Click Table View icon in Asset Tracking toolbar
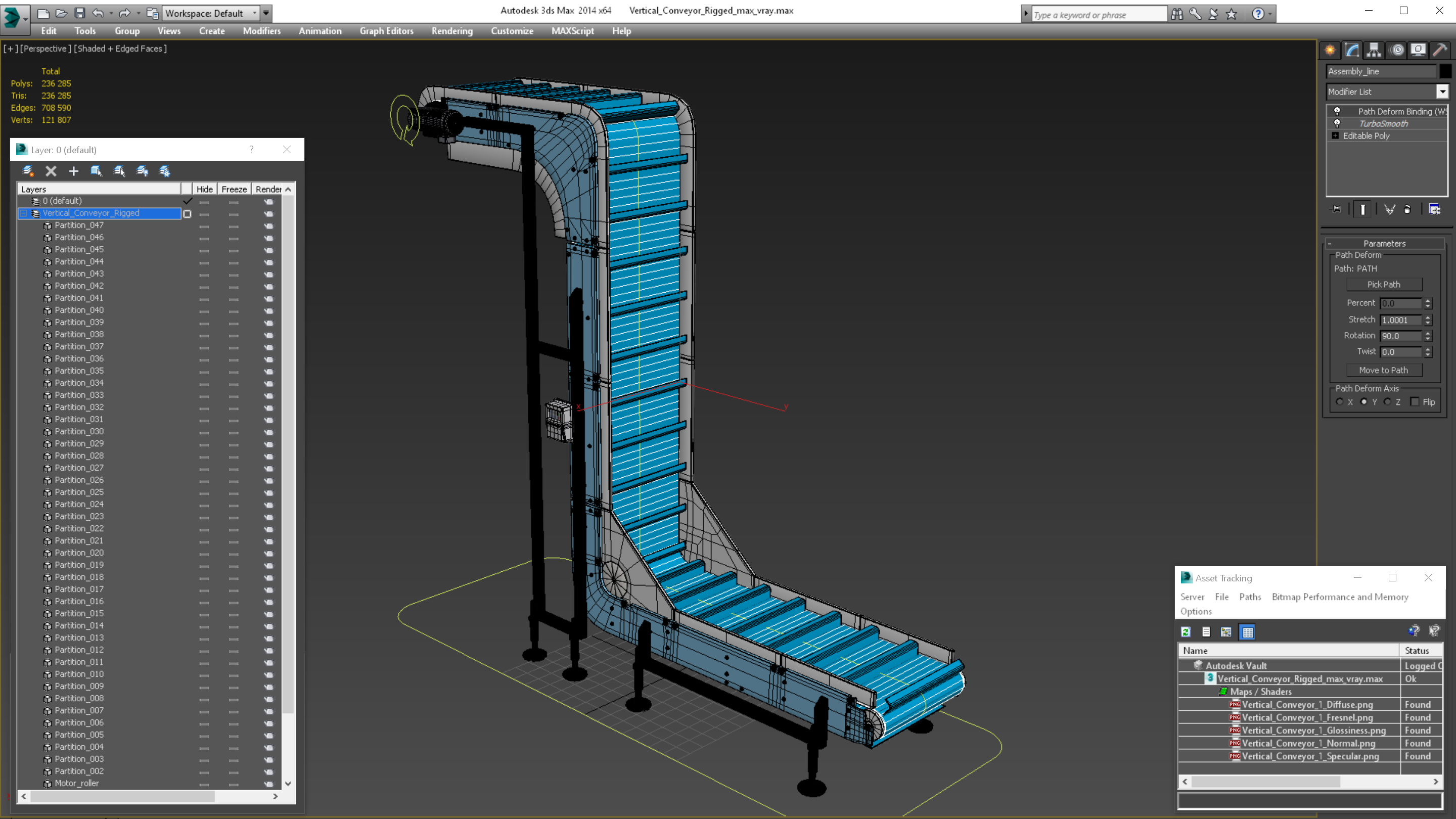 click(1247, 632)
